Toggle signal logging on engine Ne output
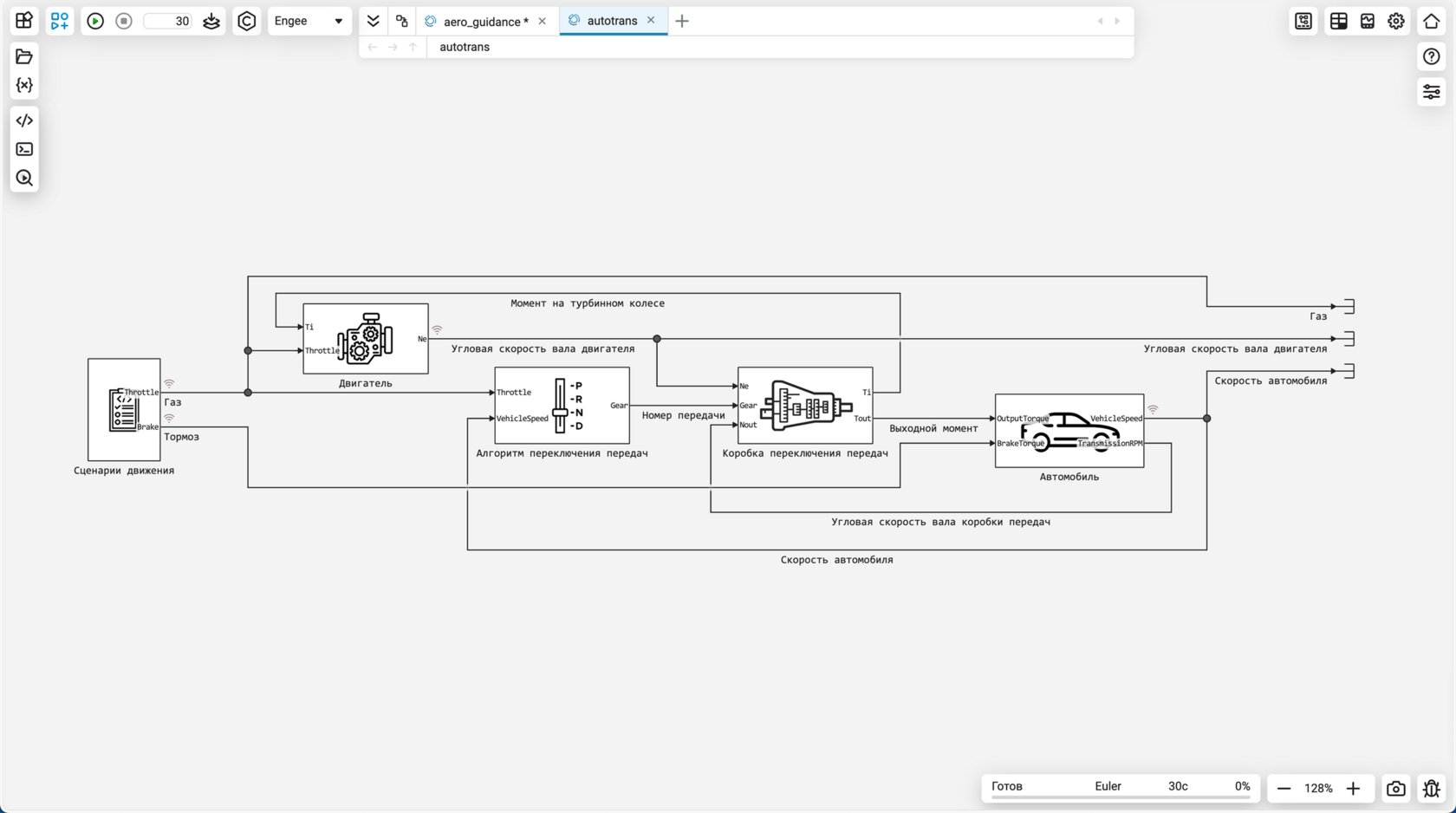 coord(438,329)
